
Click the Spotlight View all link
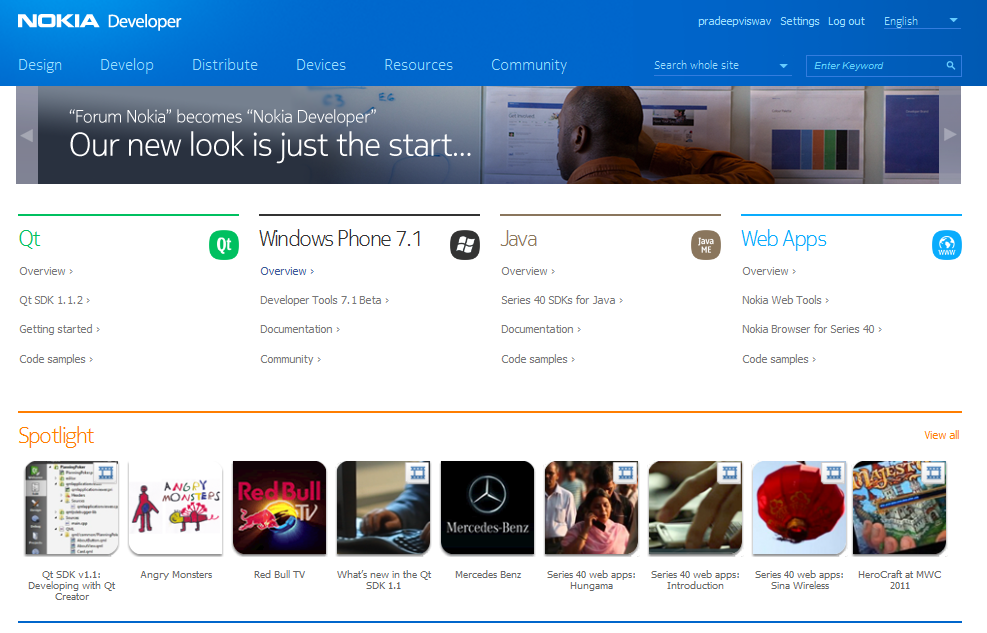click(x=942, y=435)
